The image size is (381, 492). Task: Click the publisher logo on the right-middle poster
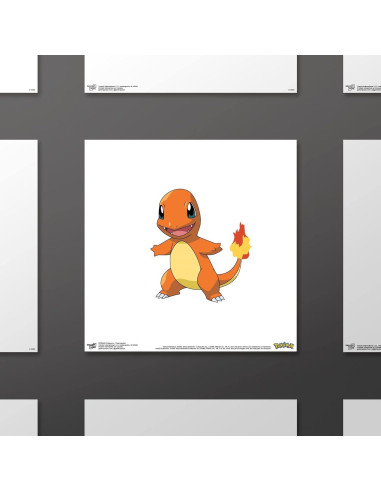coord(350,346)
